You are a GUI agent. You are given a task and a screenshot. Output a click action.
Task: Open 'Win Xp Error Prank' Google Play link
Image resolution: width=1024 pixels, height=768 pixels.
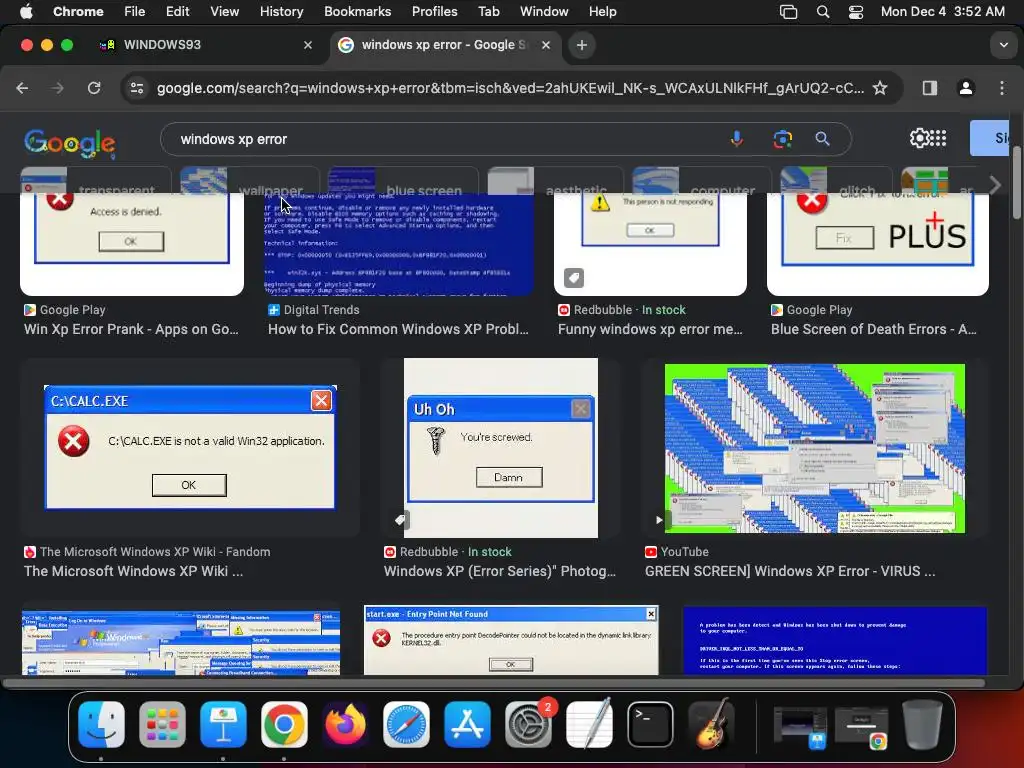click(x=131, y=329)
